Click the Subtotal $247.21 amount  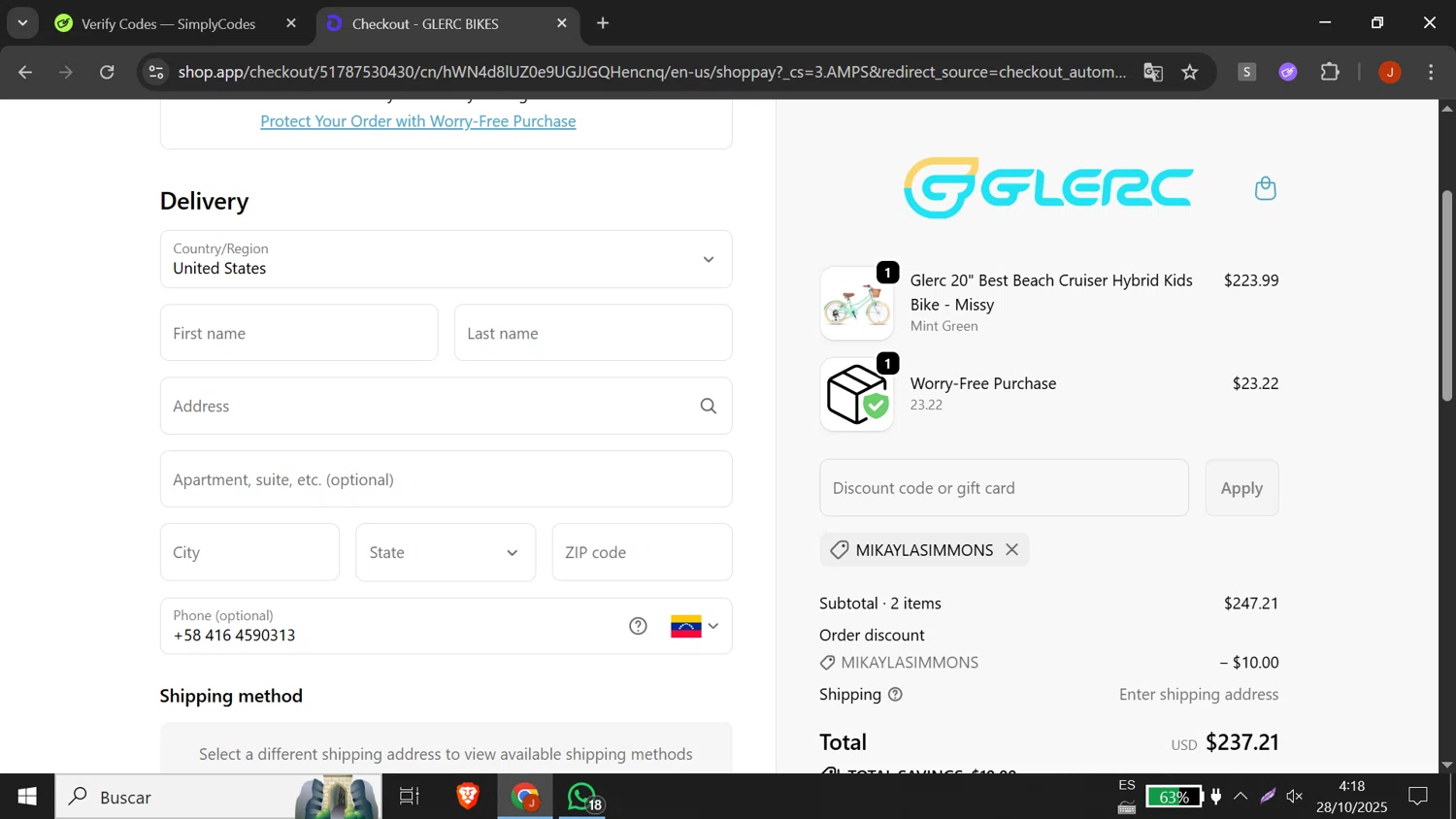(1251, 604)
